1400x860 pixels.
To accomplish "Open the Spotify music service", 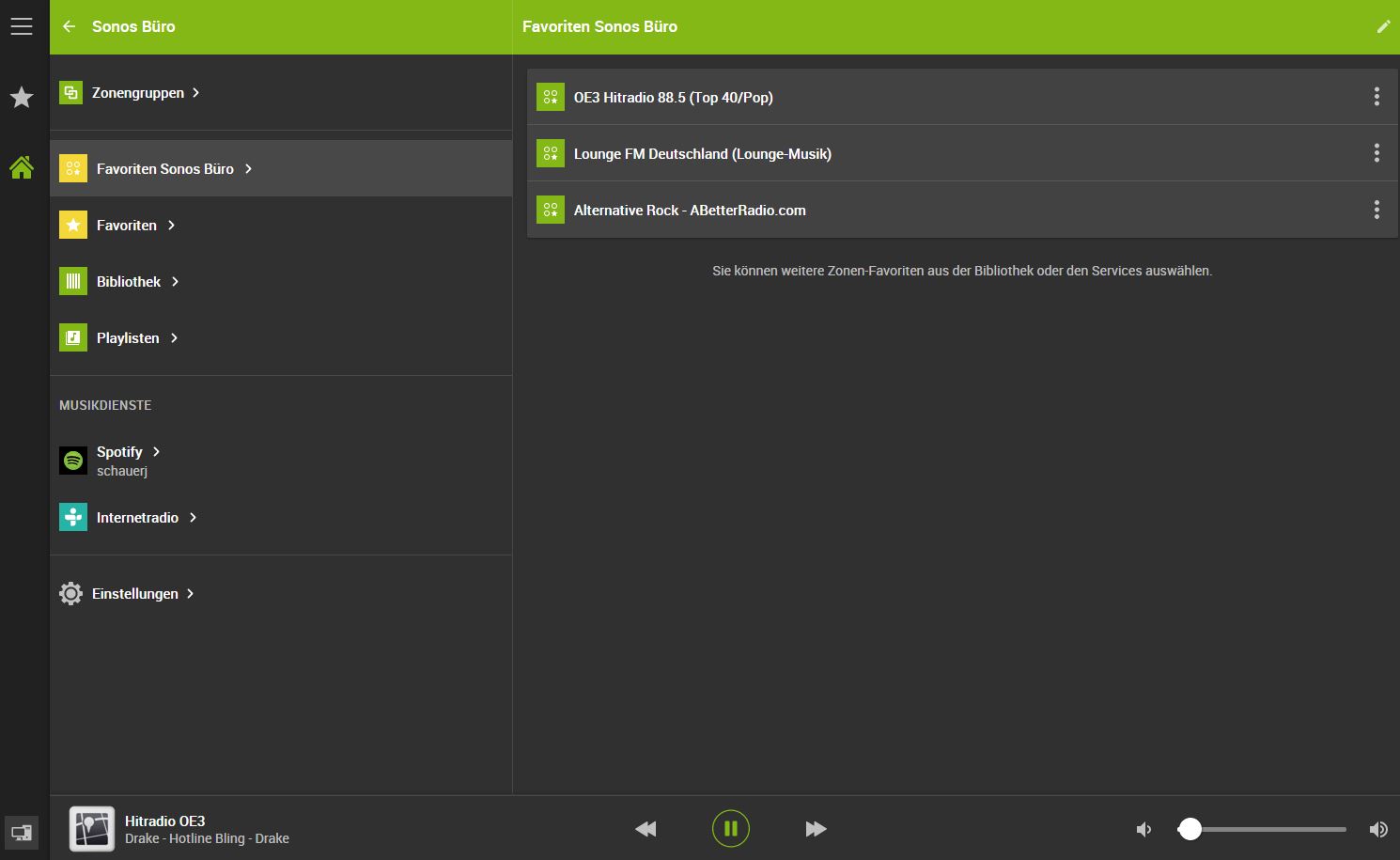I will click(x=281, y=461).
